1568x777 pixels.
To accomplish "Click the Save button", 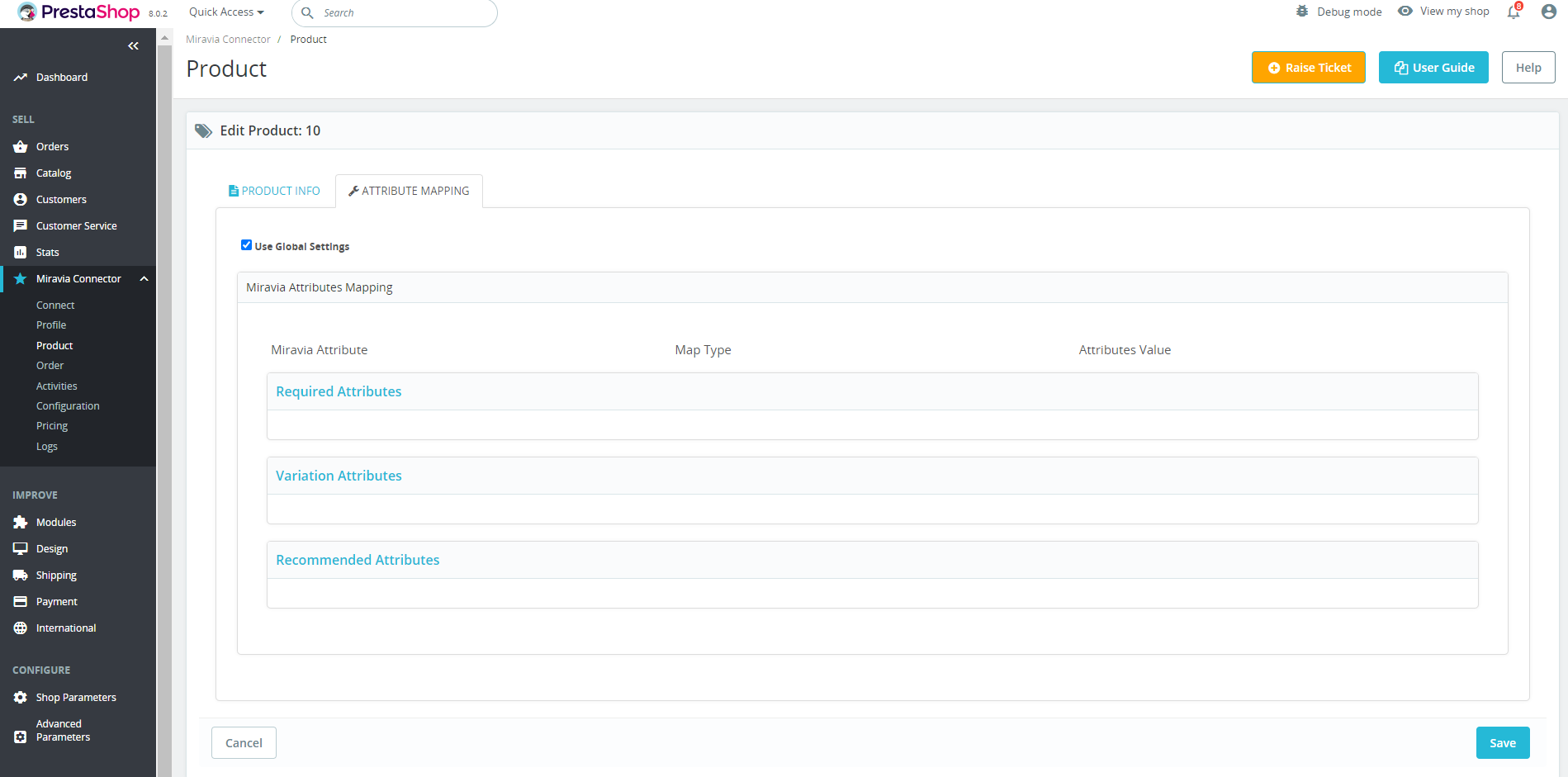I will coord(1503,743).
